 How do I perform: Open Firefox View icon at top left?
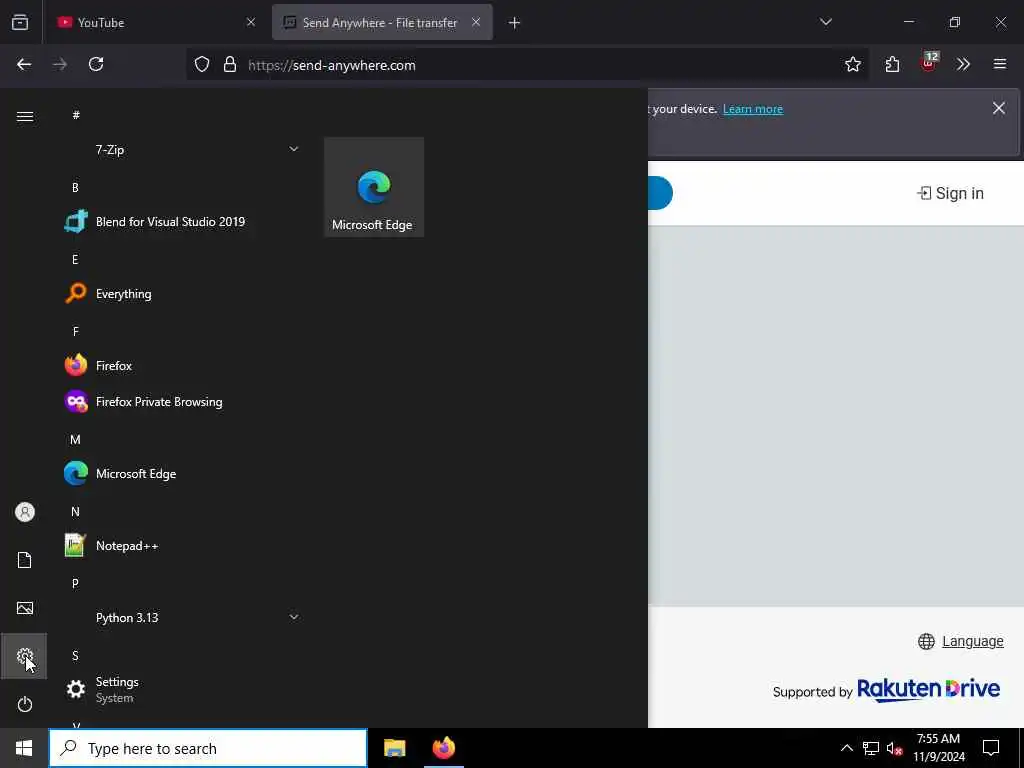click(20, 22)
